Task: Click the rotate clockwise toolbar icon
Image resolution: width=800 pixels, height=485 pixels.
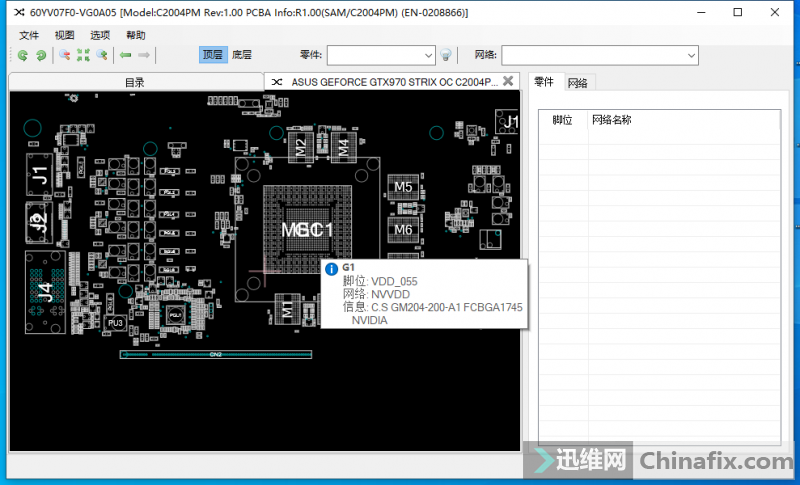Action: pos(41,55)
